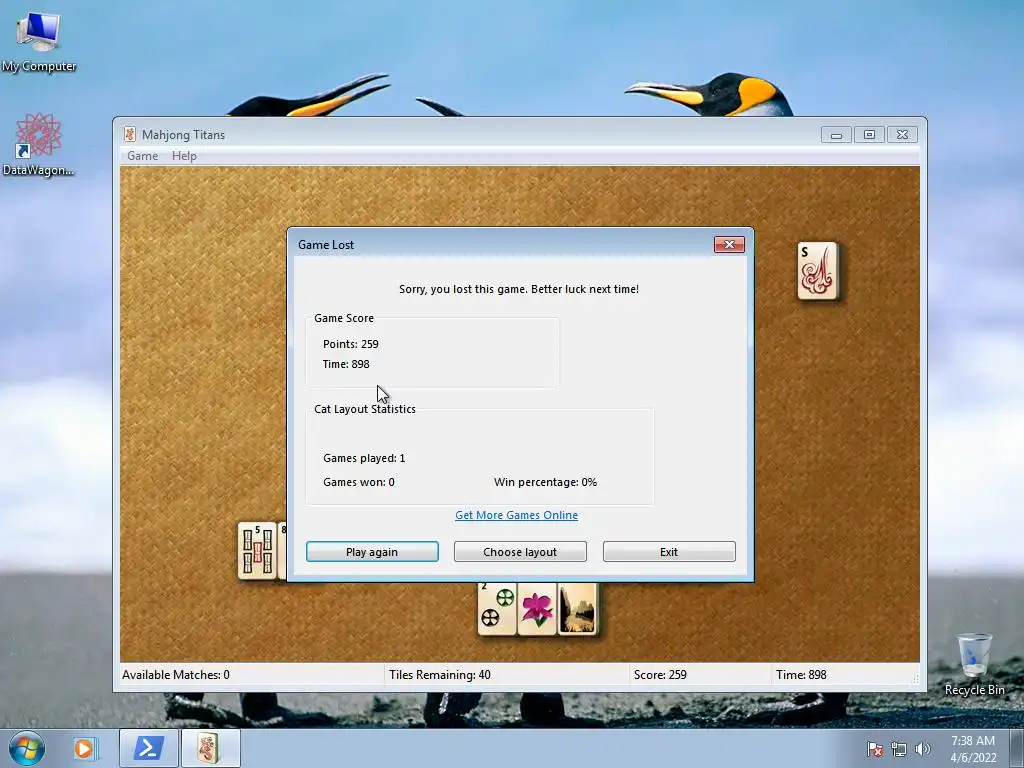Open the Help menu
Screen dimensions: 1024x768
point(184,156)
